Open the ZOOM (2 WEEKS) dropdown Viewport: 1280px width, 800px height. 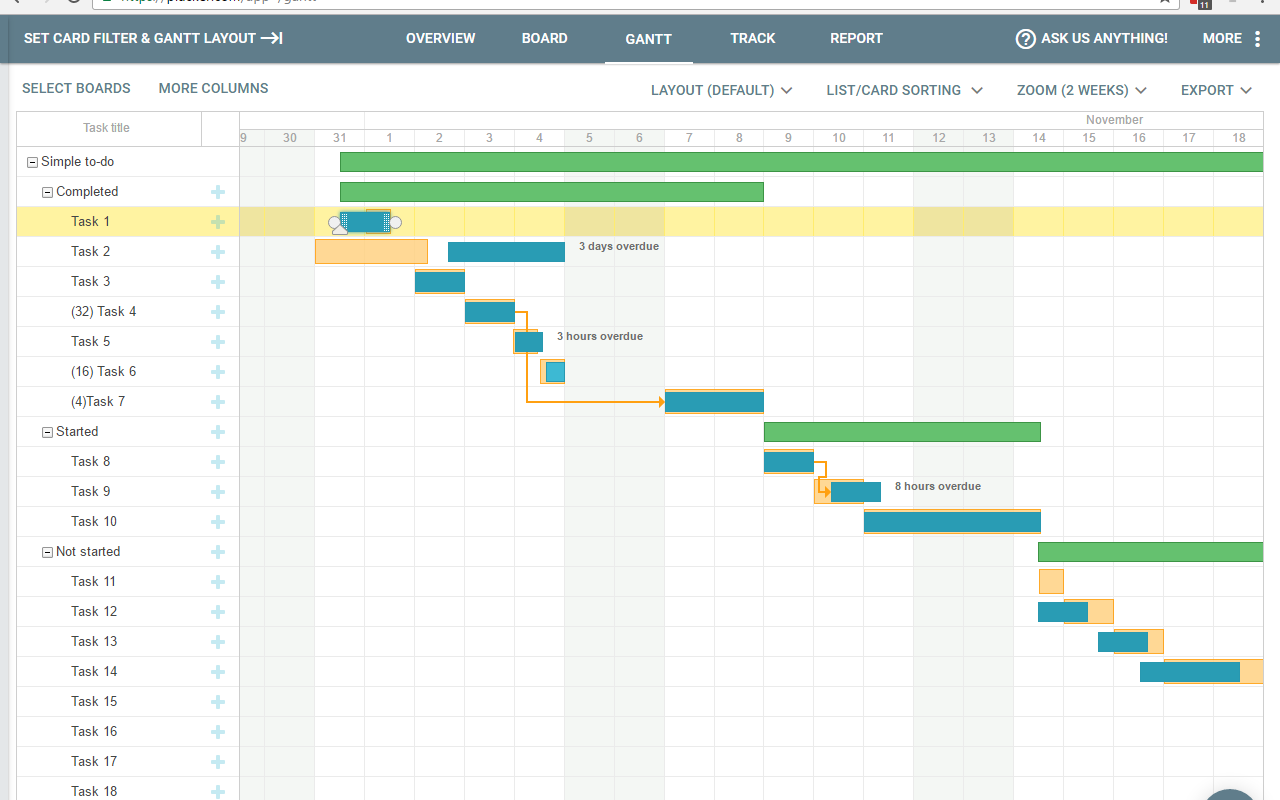[x=1081, y=90]
